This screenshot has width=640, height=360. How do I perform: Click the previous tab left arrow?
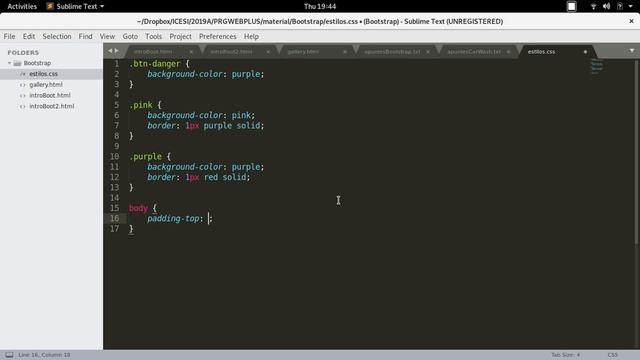[110, 51]
